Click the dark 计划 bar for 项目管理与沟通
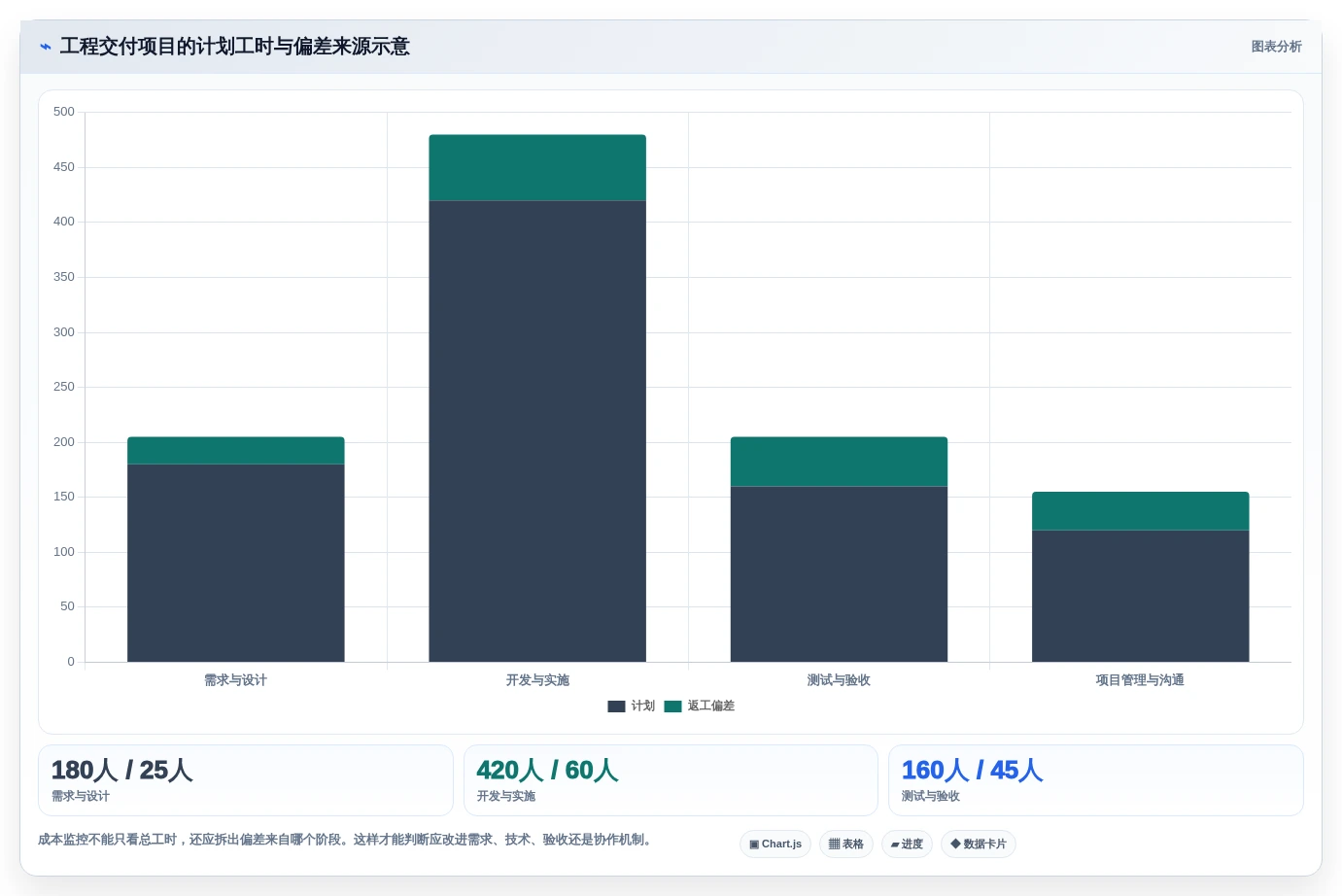 [1141, 596]
